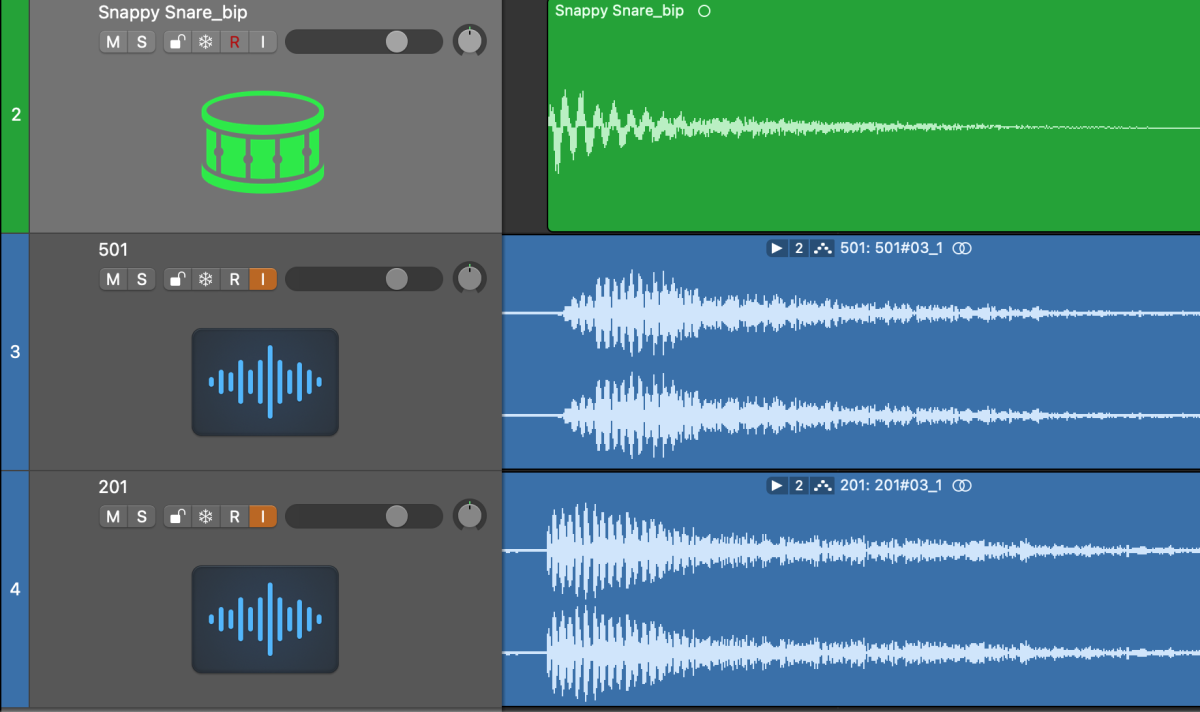The width and height of the screenshot is (1200, 712).
Task: Turn off input monitoring on track 201
Action: point(263,516)
